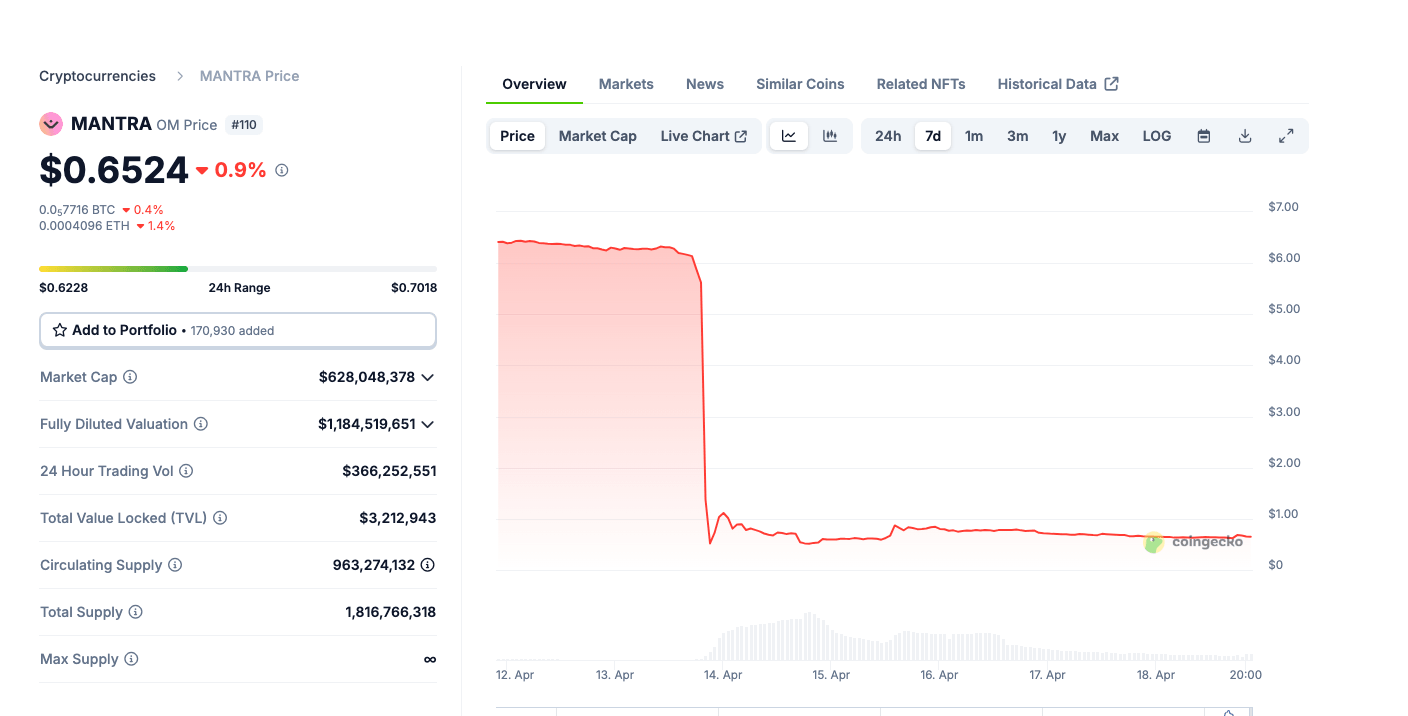Open the calendar date range icon
The image size is (1408, 716).
(x=1203, y=135)
